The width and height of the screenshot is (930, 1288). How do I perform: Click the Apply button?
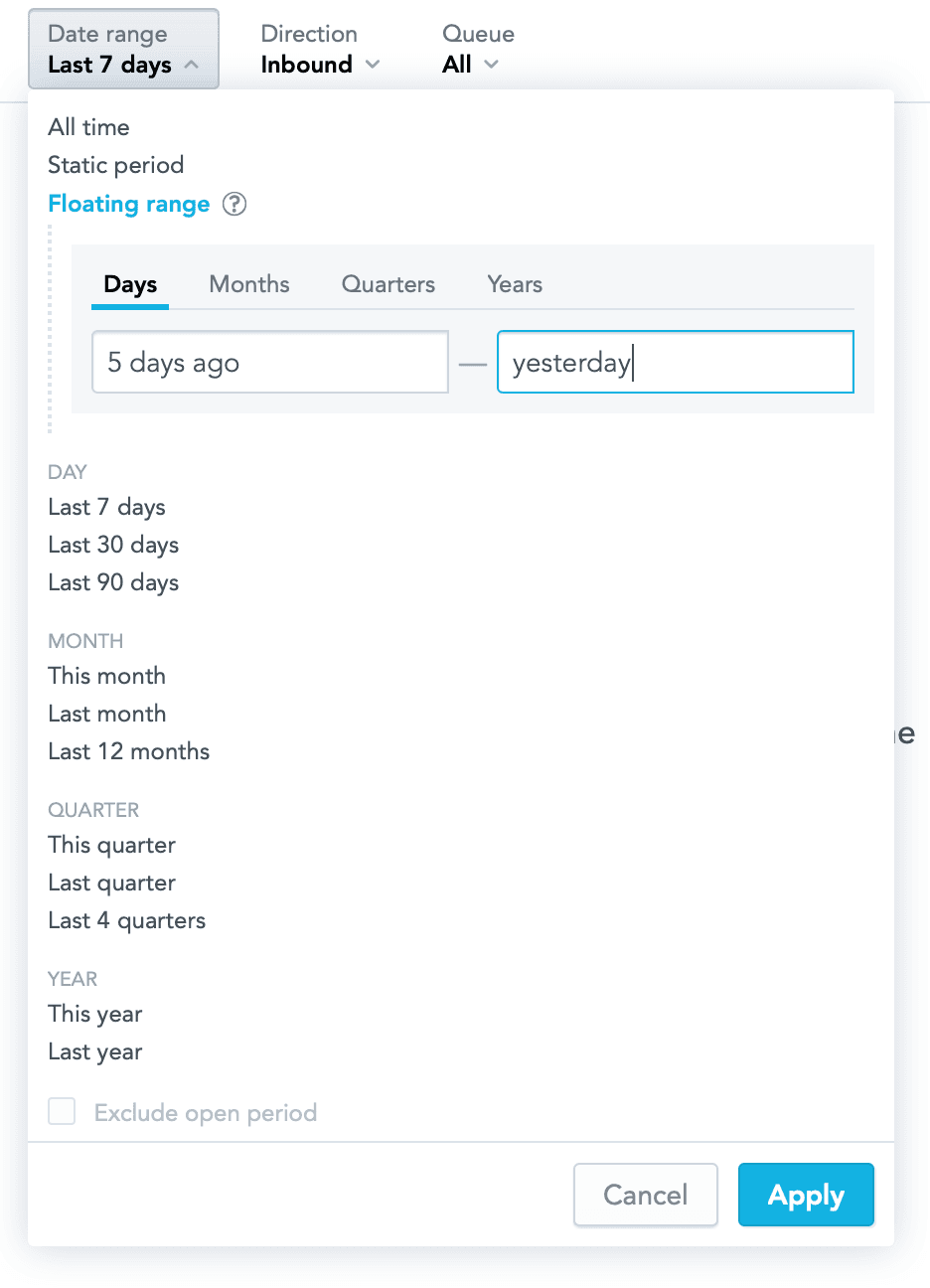pos(806,1195)
